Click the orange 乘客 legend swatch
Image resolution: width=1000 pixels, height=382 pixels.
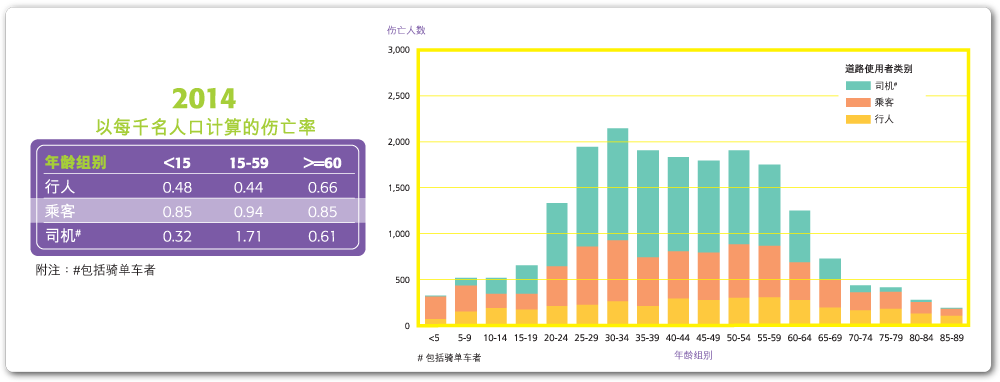pos(858,102)
